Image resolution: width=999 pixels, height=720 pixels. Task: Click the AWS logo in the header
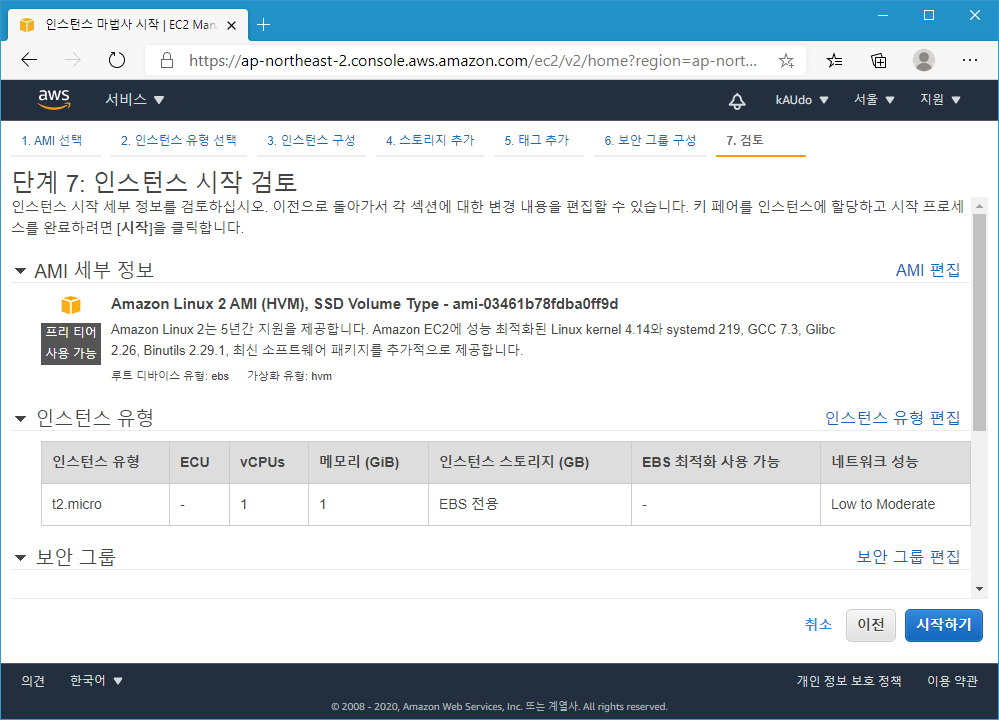coord(54,99)
